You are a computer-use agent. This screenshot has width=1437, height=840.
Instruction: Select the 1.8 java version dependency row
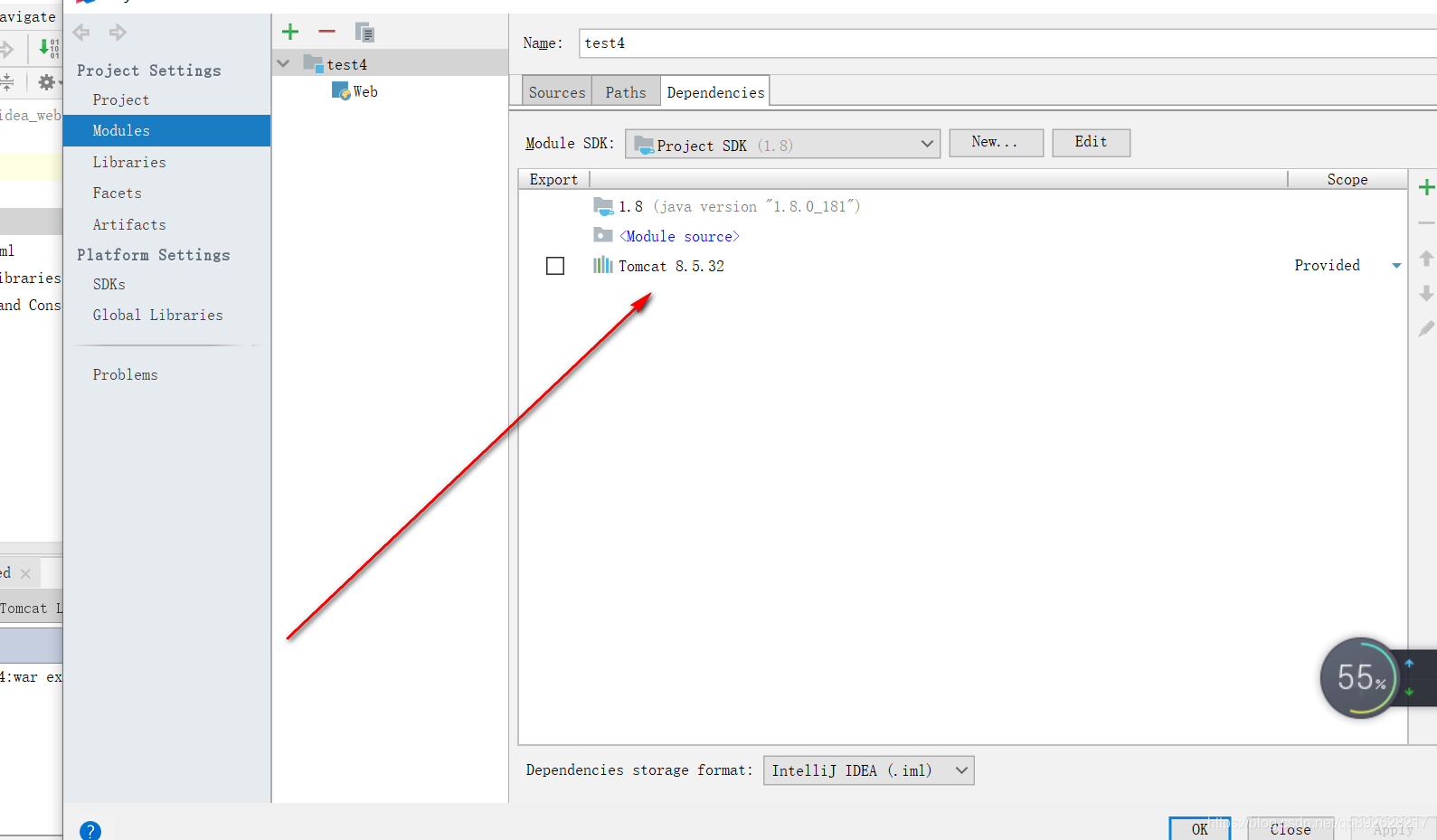tap(963, 206)
